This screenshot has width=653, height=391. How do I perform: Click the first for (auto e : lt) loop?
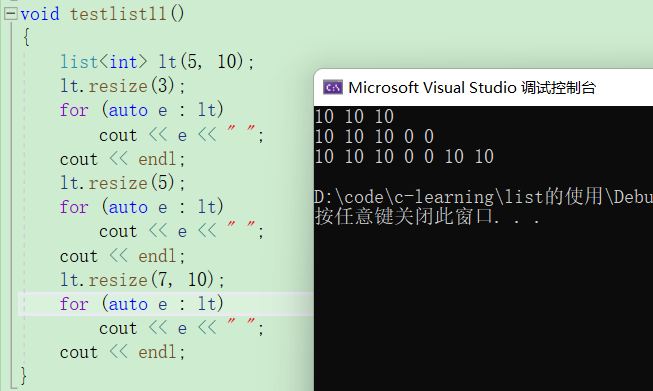[x=142, y=110]
